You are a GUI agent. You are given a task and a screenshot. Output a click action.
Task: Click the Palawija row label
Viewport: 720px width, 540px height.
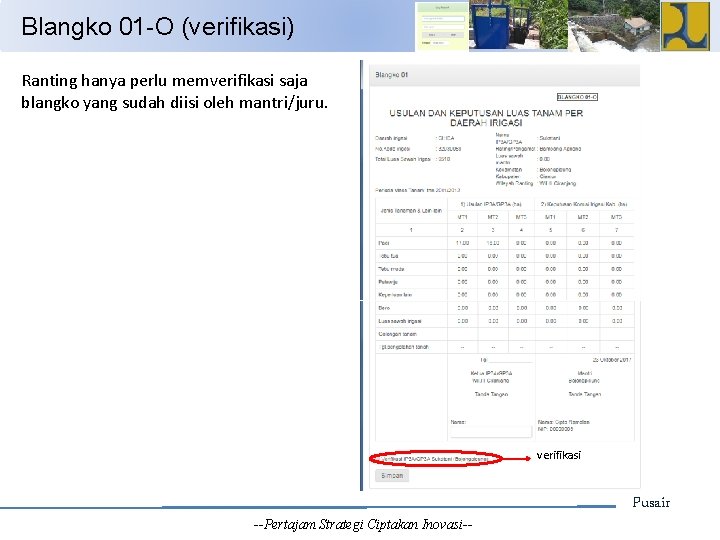click(x=388, y=282)
